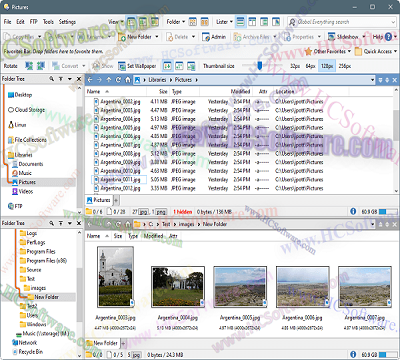The height and width of the screenshot is (360, 400).
Task: Click first Folder format icon beside Folder menu
Action: tap(193, 22)
